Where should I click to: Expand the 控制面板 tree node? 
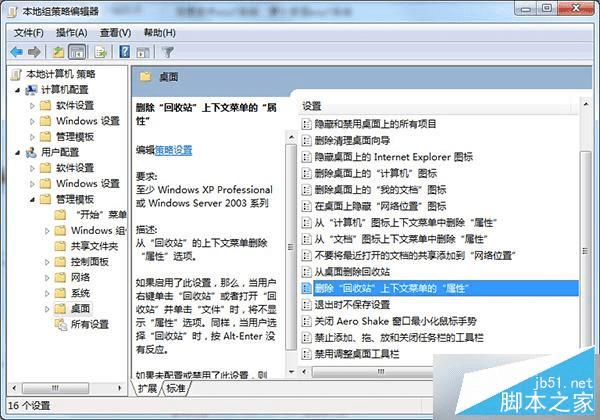pos(47,262)
